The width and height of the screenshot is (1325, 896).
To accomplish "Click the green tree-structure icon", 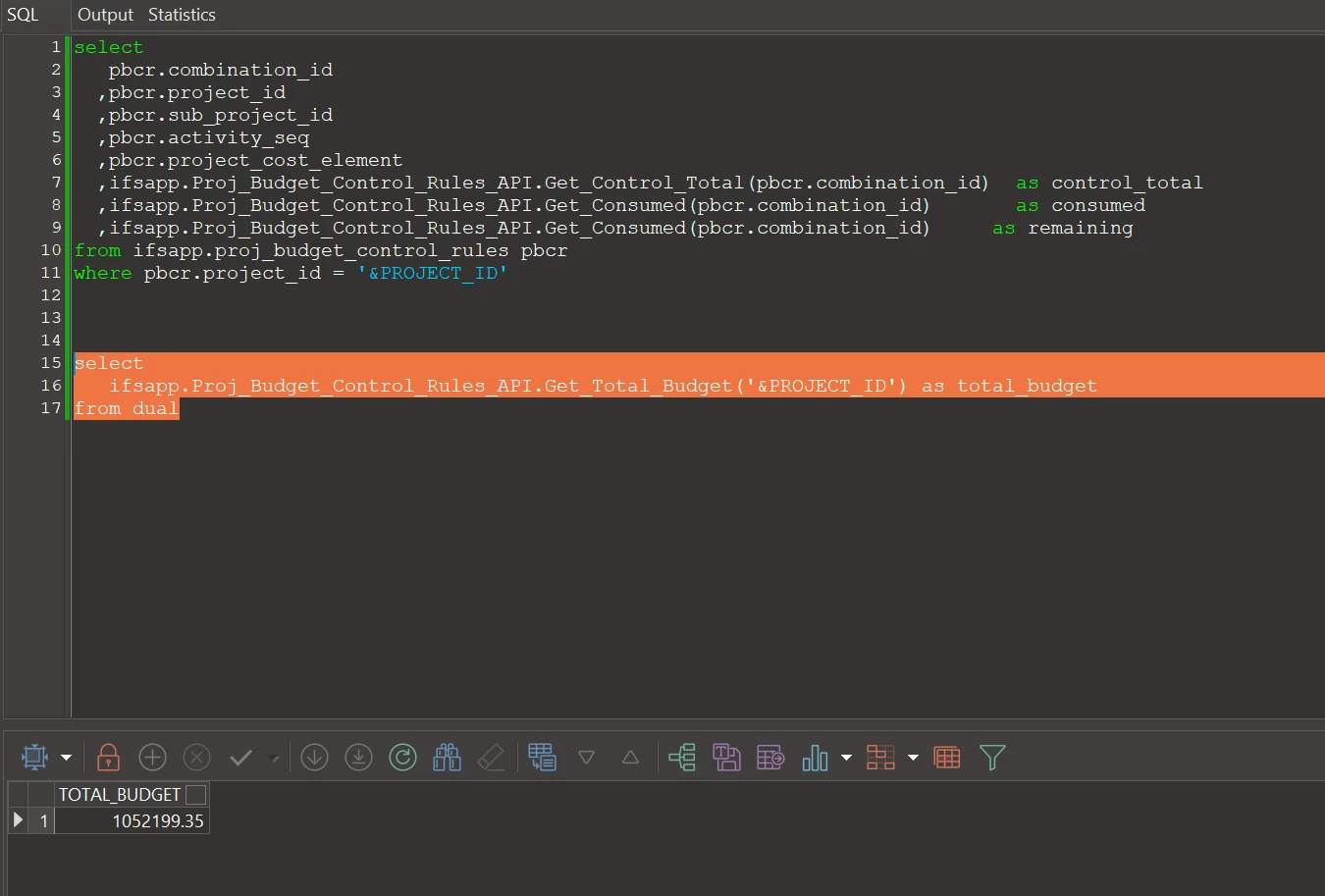I will pos(682,758).
